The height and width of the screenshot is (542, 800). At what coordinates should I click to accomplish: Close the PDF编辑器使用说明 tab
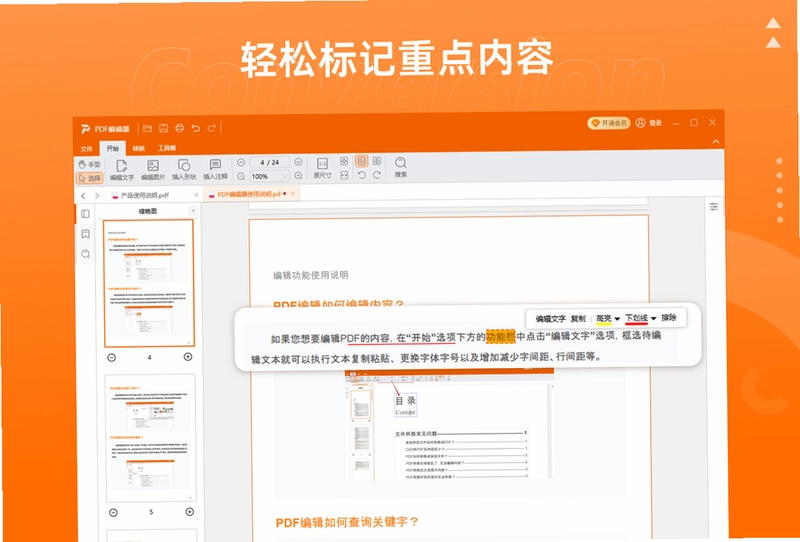(x=293, y=194)
